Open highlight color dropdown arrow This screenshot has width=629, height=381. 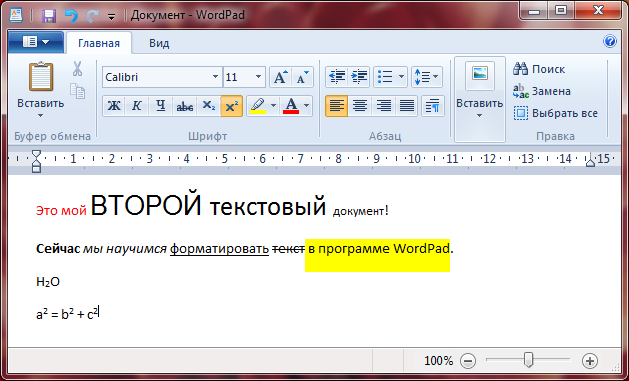tap(274, 106)
